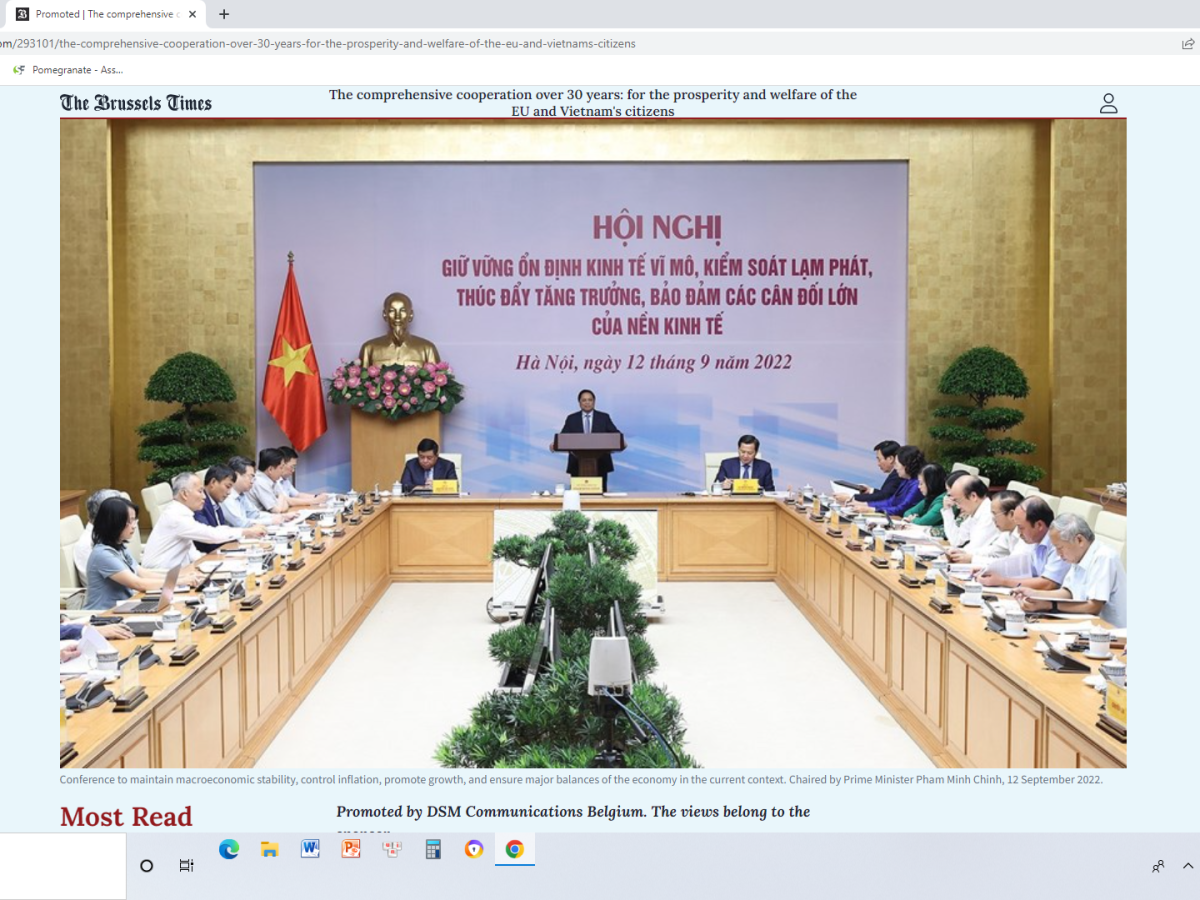Viewport: 1200px width, 900px height.
Task: Open the Calculator app
Action: (432, 849)
